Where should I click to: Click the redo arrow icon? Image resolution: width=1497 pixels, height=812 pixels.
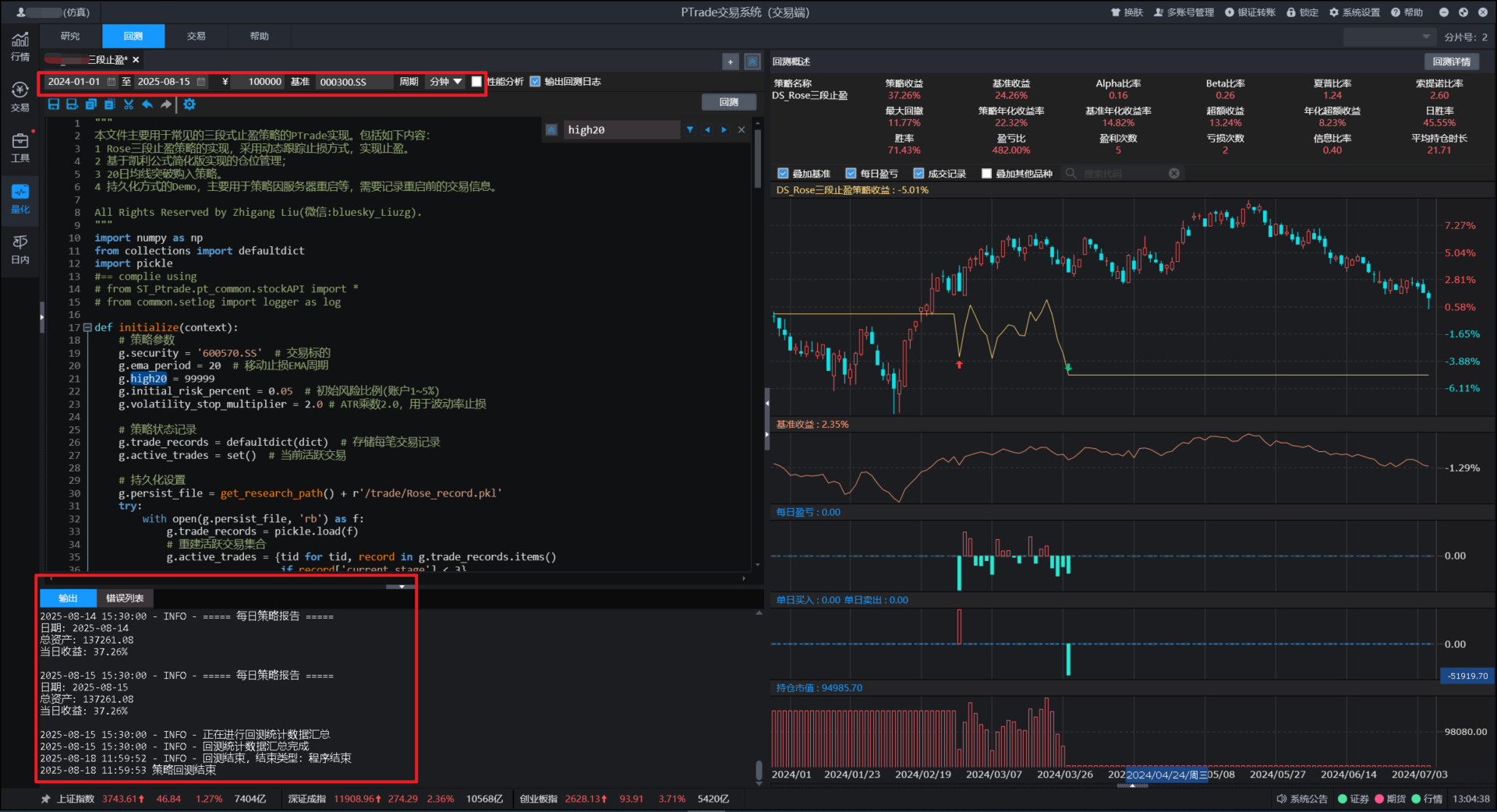point(166,104)
